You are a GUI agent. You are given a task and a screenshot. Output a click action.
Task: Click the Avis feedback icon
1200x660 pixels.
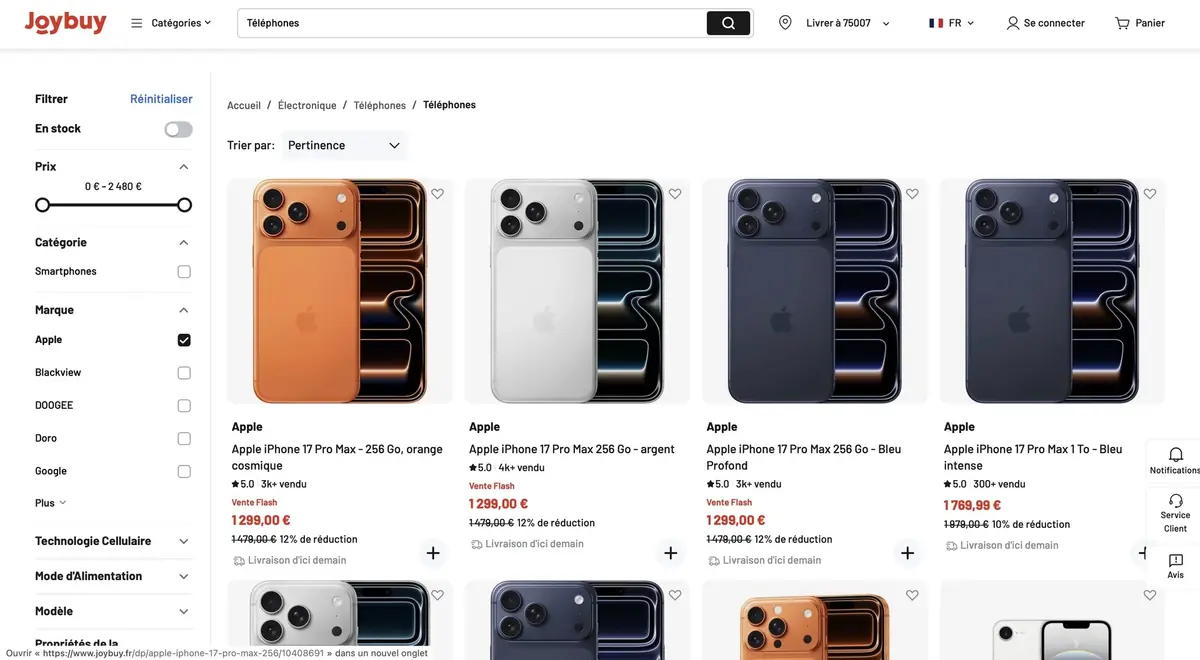(1174, 560)
